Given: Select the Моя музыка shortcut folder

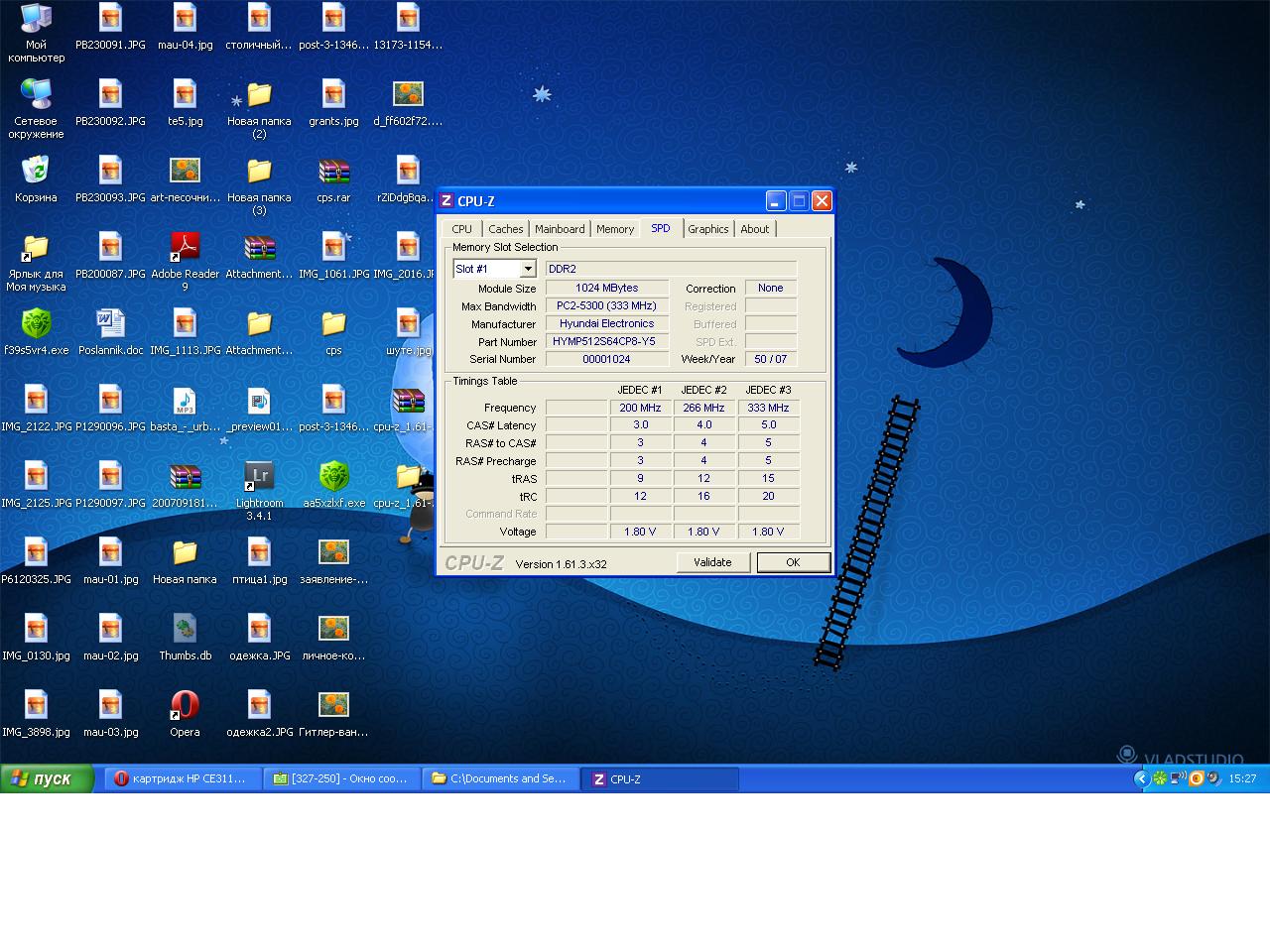Looking at the screenshot, I should tap(36, 247).
